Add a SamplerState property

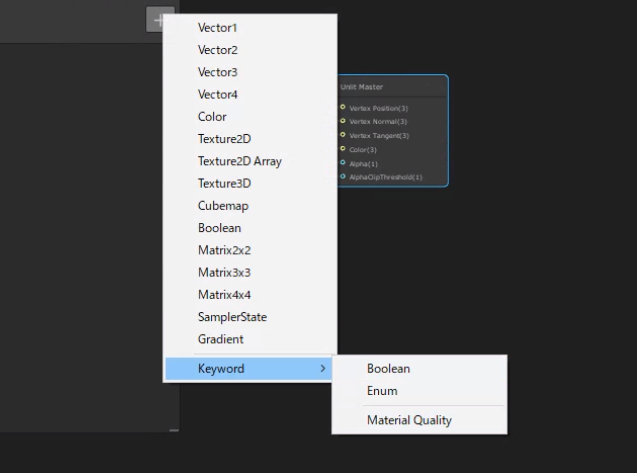tap(250, 317)
